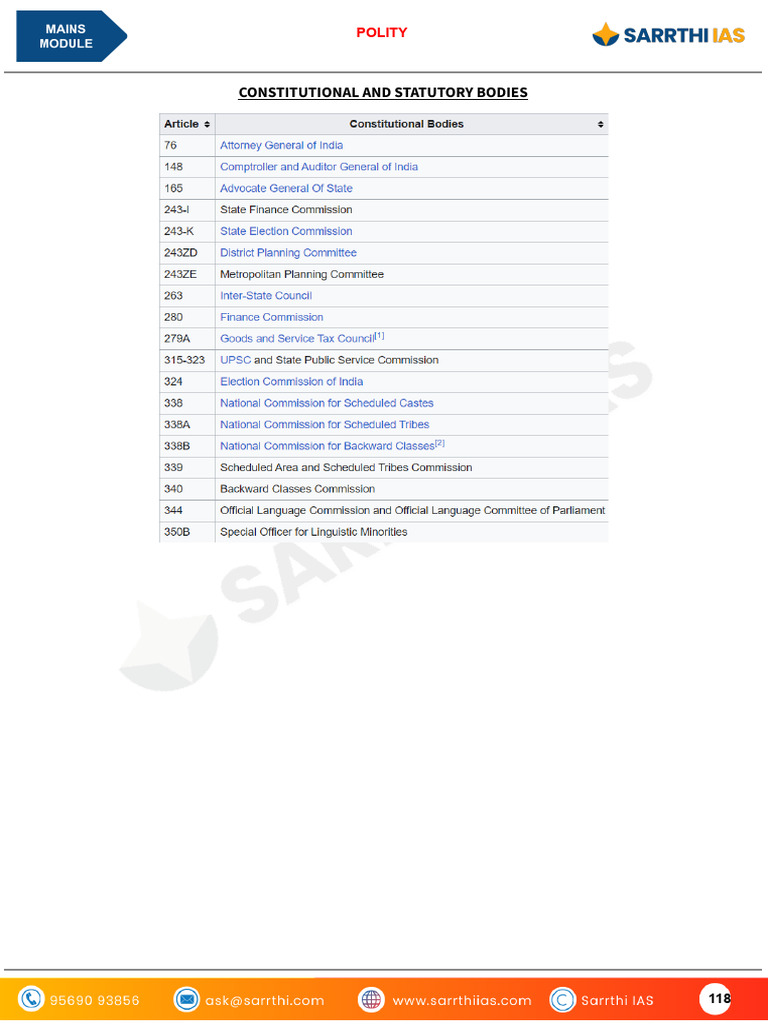Click Special Officer for Linguistic Minorities text
This screenshot has width=768, height=1024.
point(313,532)
